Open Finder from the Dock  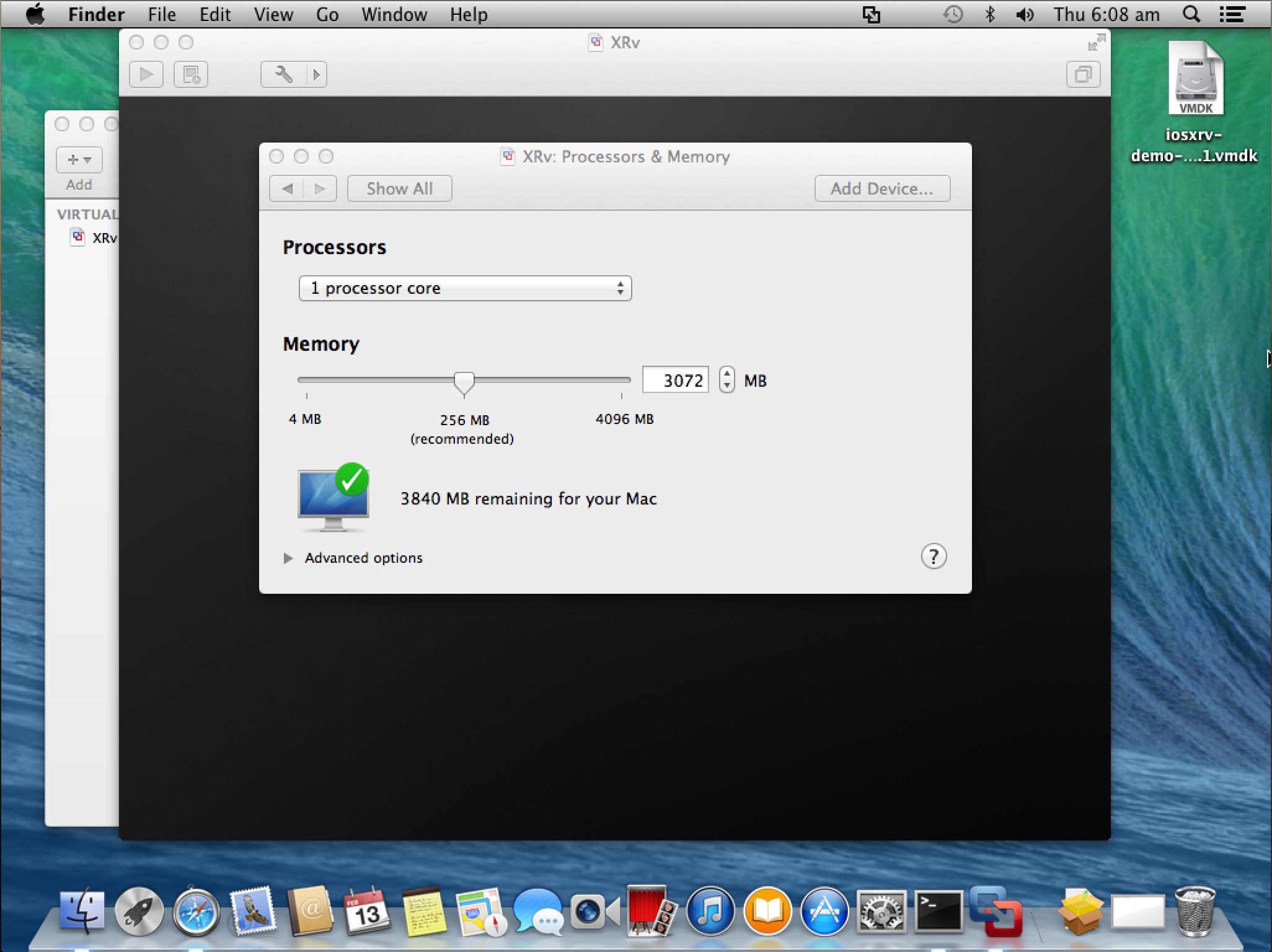click(82, 911)
